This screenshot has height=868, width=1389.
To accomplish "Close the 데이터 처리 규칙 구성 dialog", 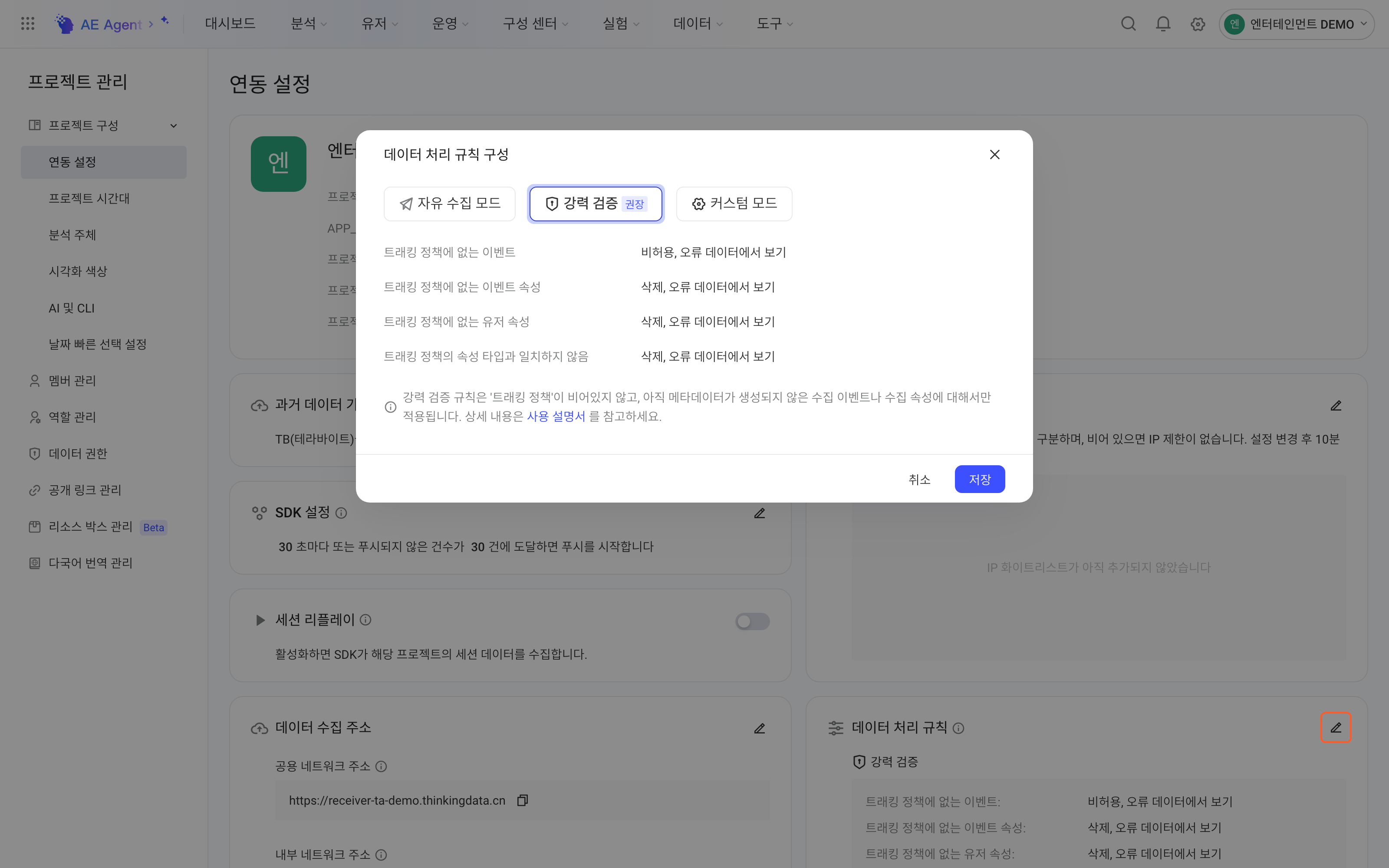I will pos(995,155).
